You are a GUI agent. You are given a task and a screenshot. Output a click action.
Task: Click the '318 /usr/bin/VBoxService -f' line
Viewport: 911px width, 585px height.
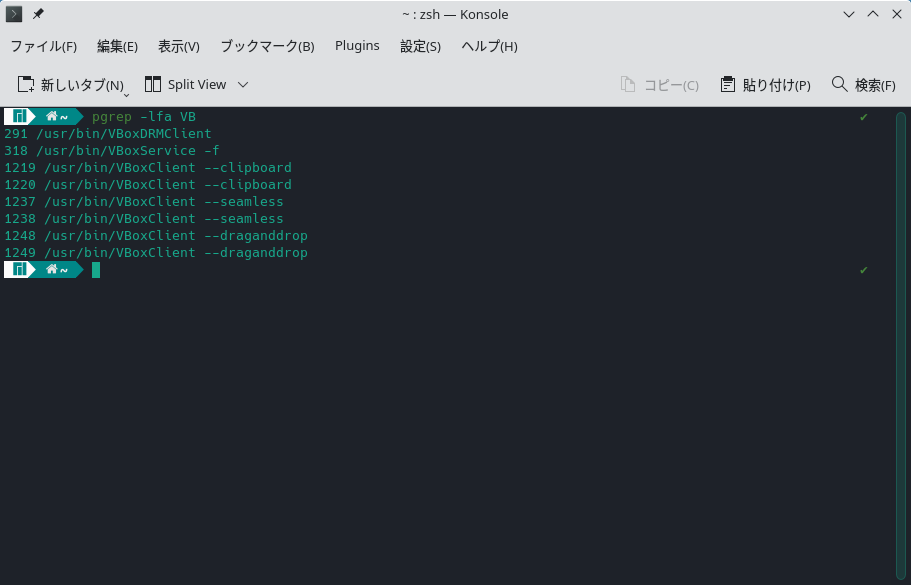click(x=112, y=150)
